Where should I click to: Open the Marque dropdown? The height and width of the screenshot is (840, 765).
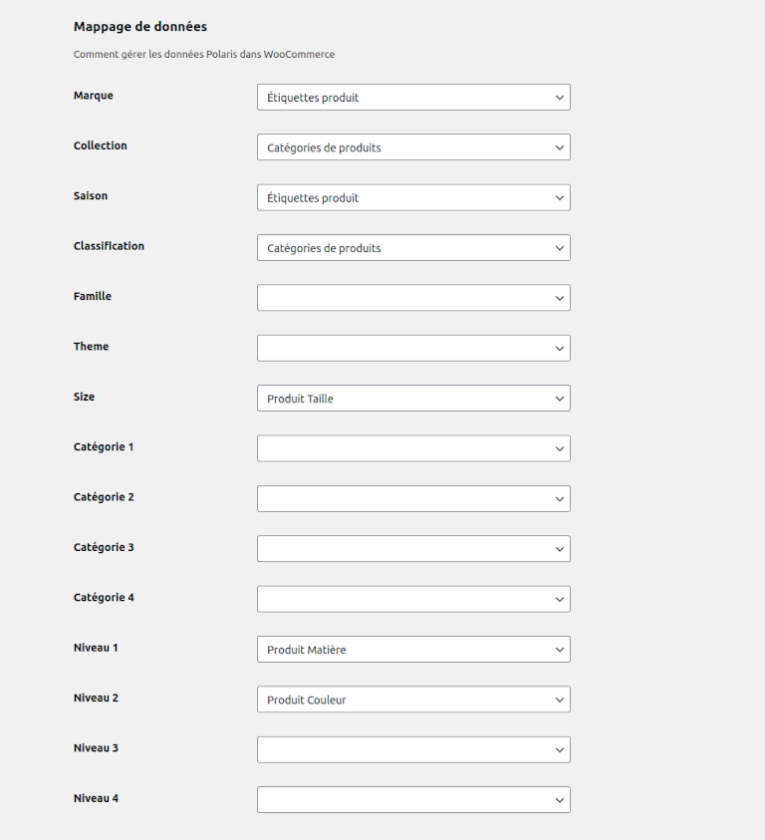click(414, 98)
